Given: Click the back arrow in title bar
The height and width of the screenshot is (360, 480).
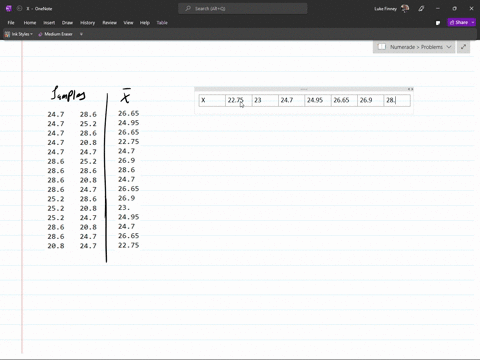Looking at the screenshot, I should click(x=19, y=9).
